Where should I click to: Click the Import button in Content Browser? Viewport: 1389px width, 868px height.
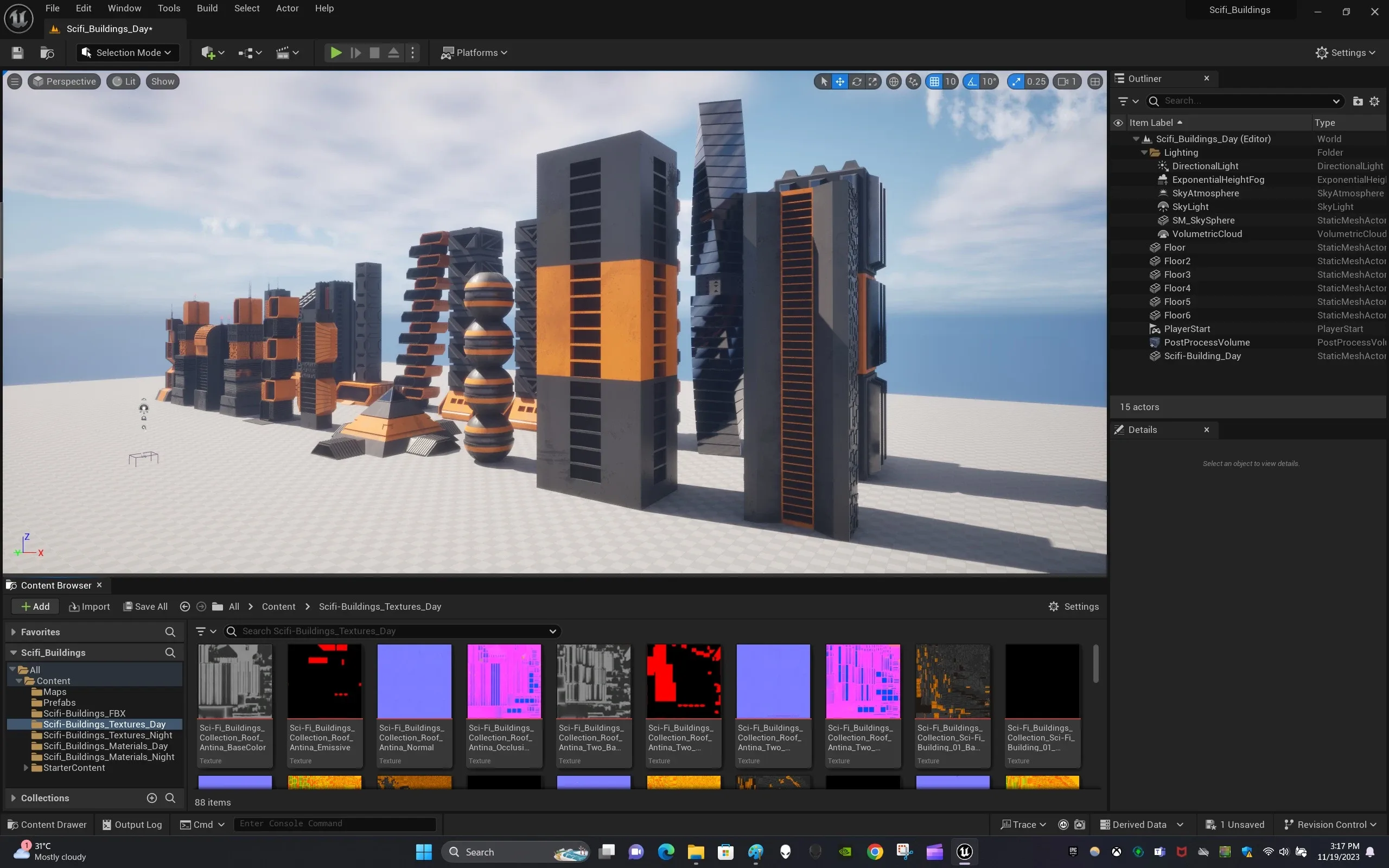pos(89,606)
